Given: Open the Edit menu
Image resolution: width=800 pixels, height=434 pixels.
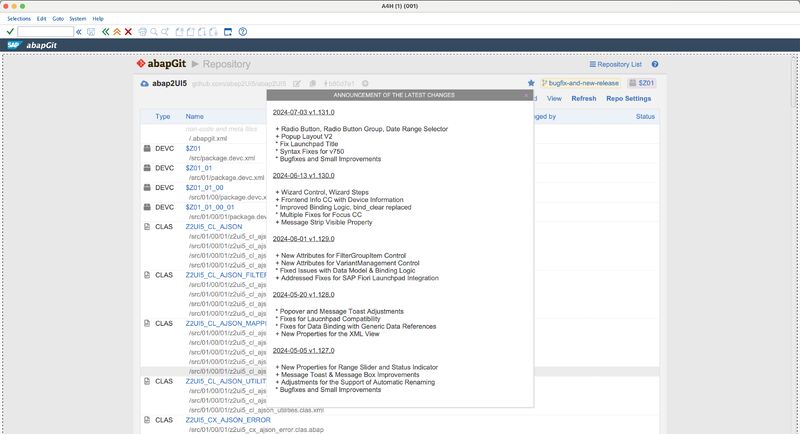Looking at the screenshot, I should tap(41, 18).
